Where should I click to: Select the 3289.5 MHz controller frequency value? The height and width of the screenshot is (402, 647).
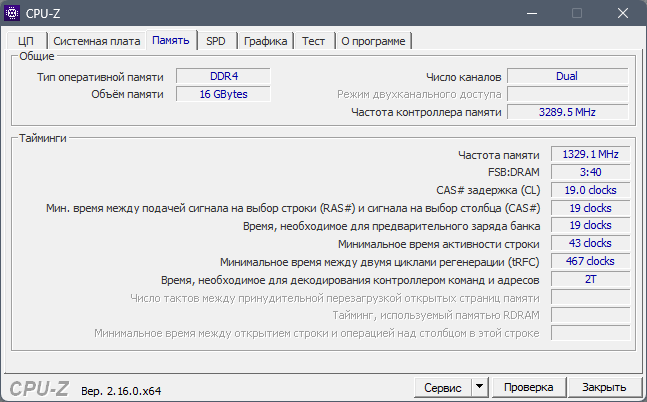567,112
